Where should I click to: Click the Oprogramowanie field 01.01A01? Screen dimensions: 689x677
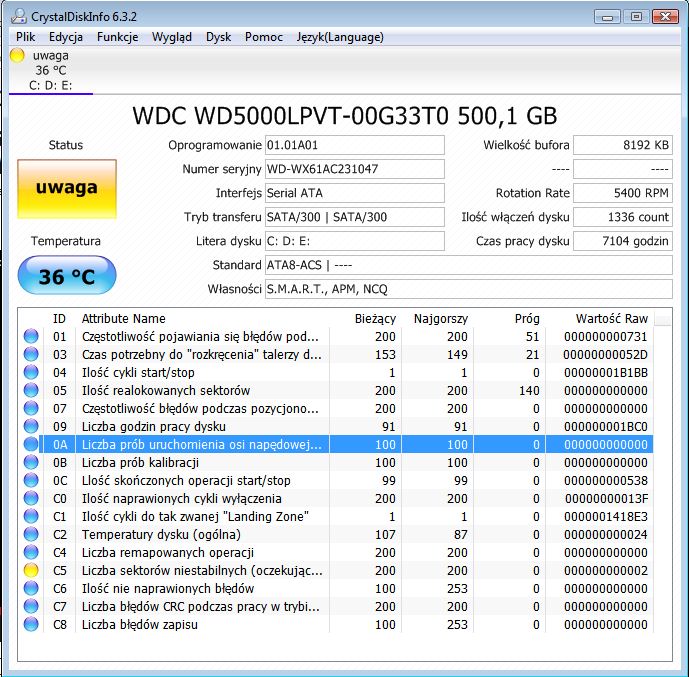[355, 145]
